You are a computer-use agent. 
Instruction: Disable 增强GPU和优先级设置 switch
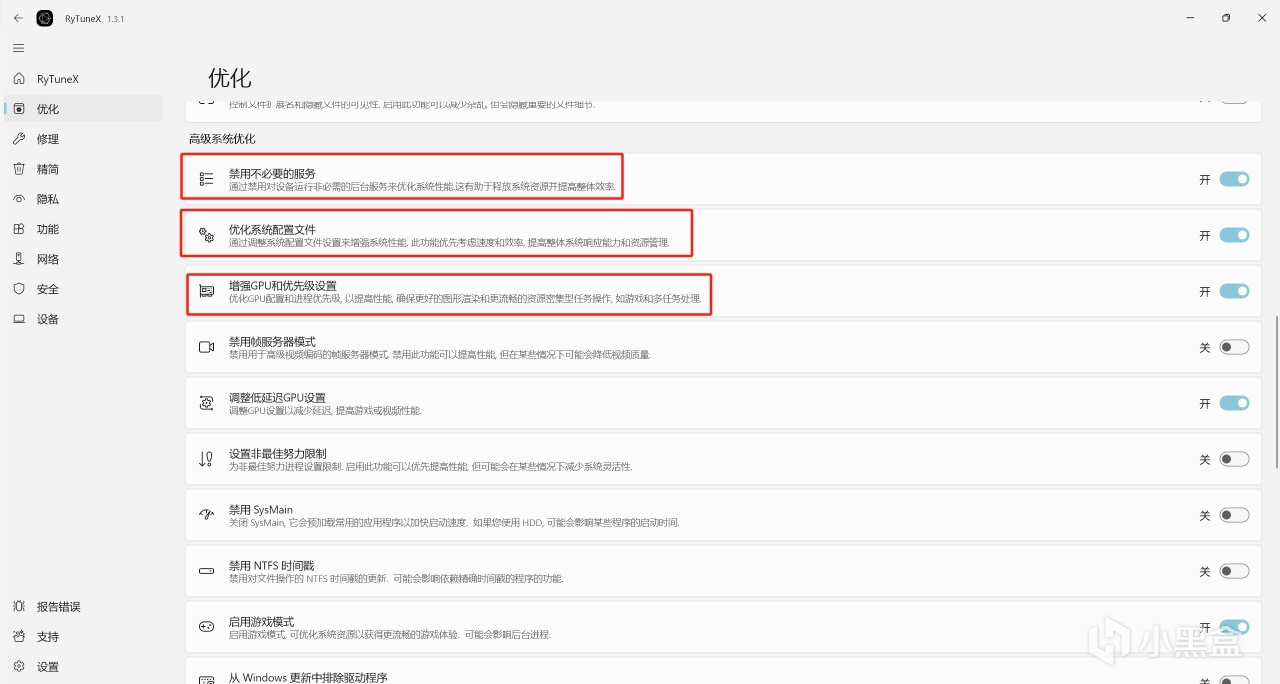[1234, 291]
